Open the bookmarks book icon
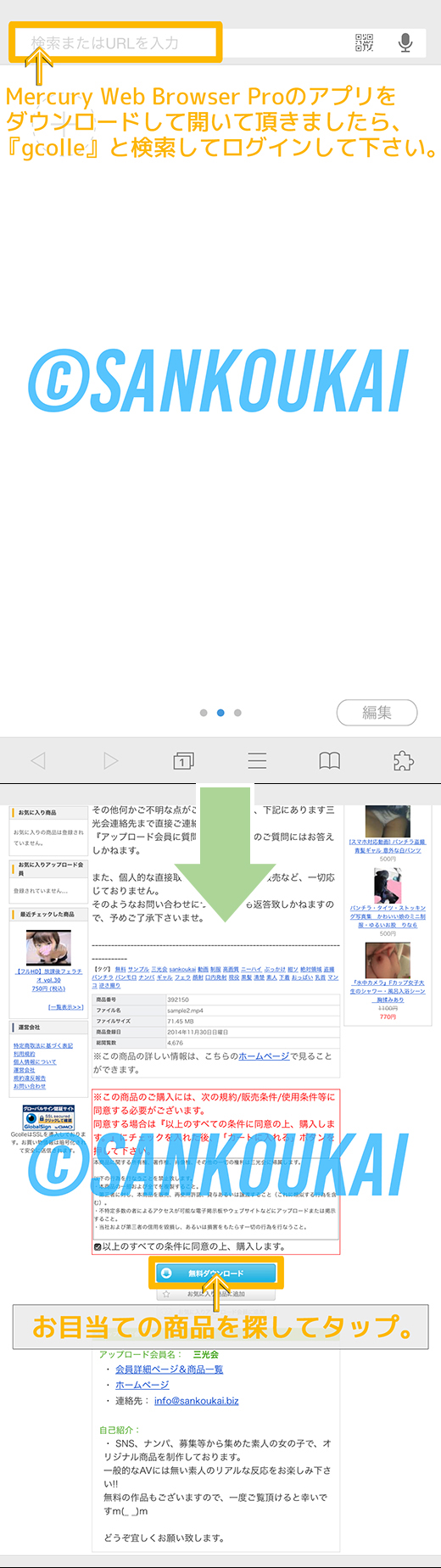This screenshot has height=1568, width=441. (330, 760)
